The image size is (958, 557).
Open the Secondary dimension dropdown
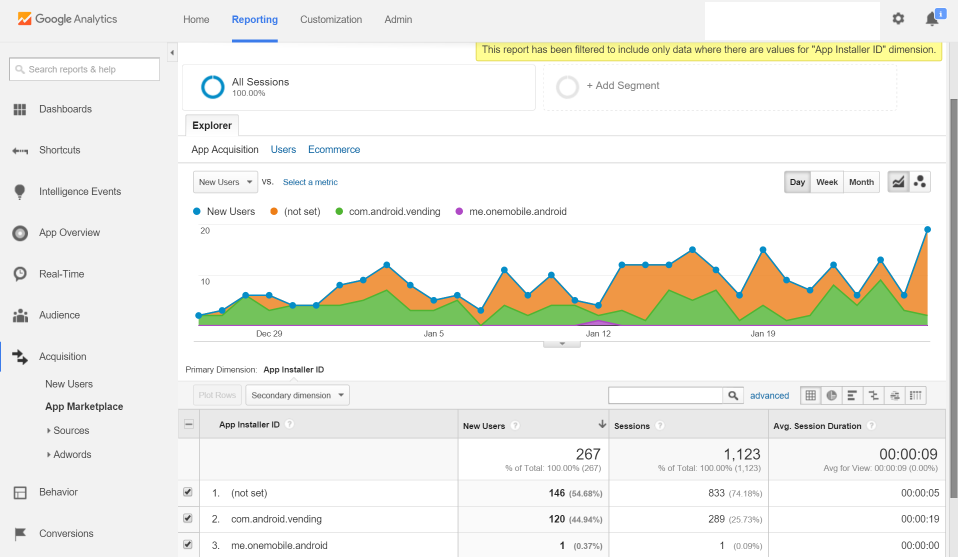coord(298,395)
